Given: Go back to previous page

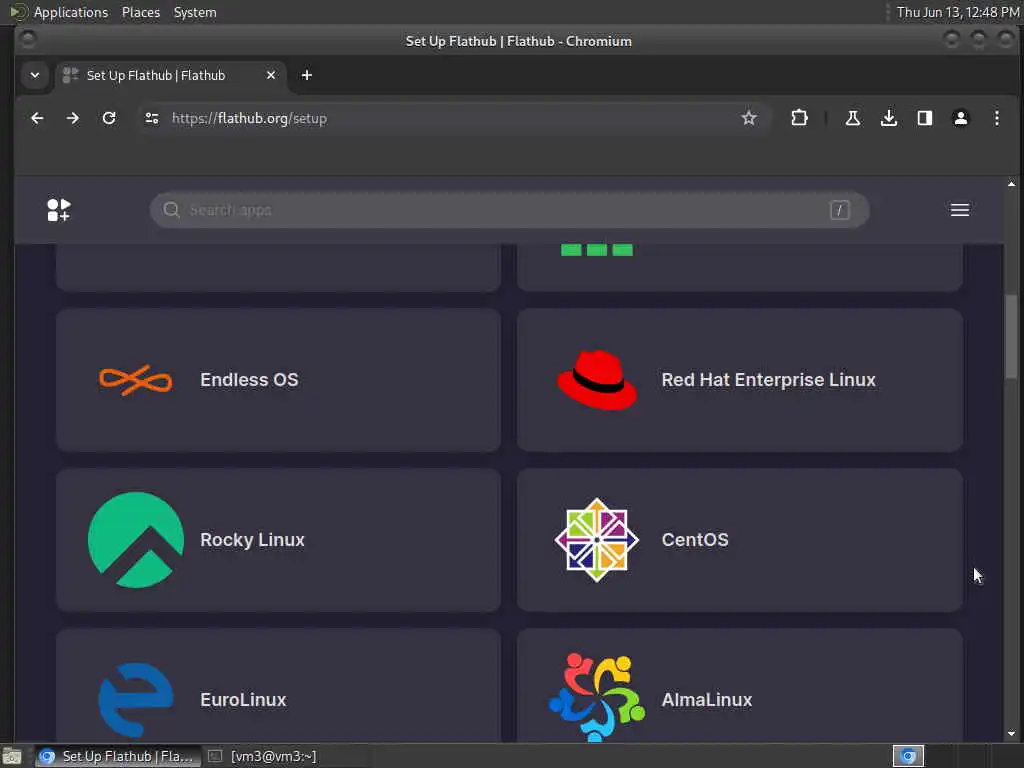Looking at the screenshot, I should point(37,118).
